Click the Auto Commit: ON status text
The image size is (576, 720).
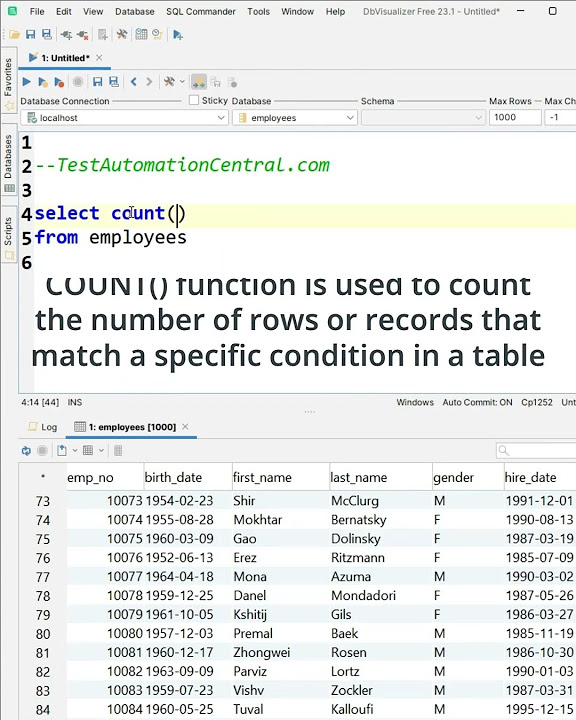477,402
